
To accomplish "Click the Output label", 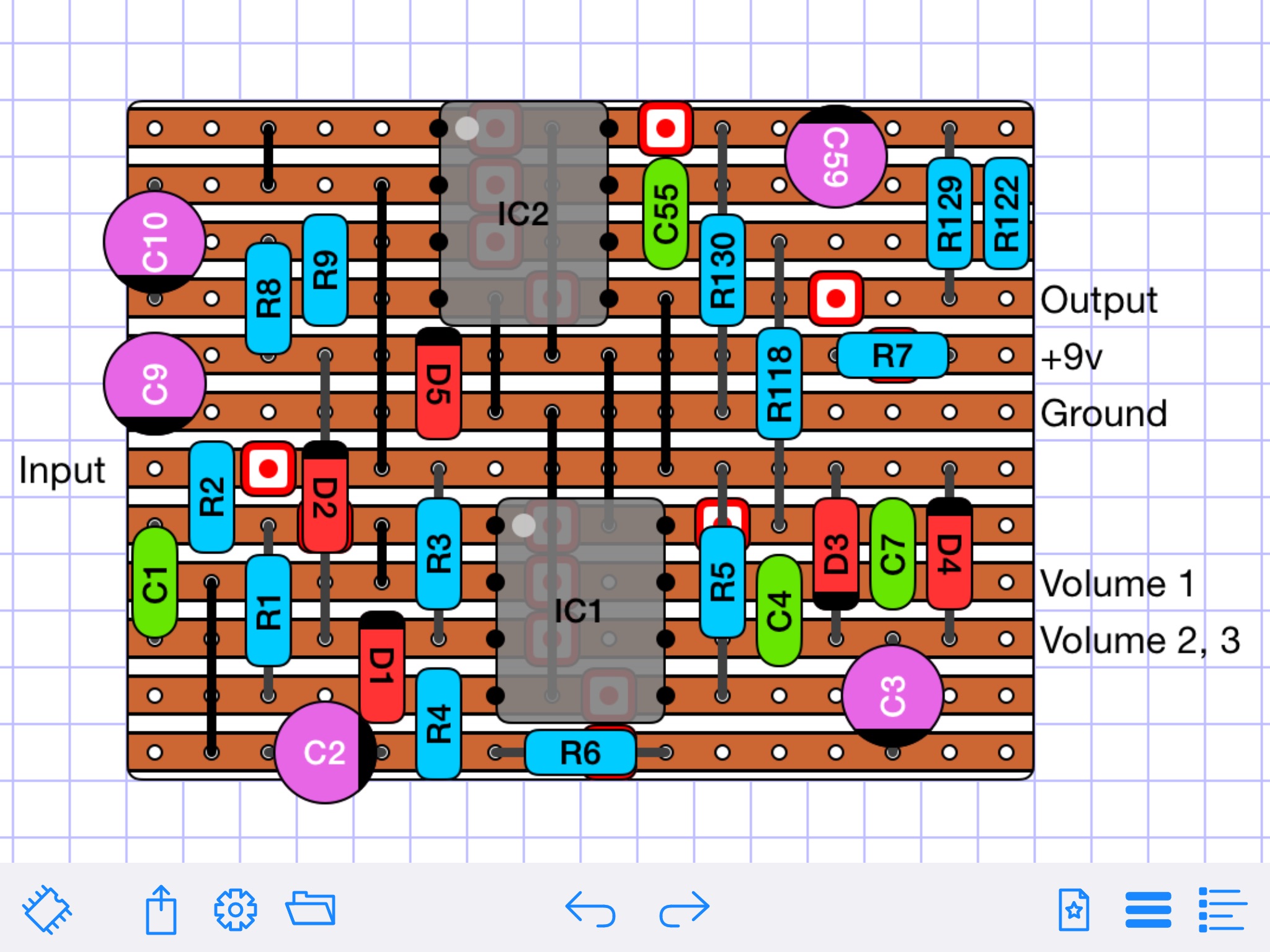I will (1099, 301).
